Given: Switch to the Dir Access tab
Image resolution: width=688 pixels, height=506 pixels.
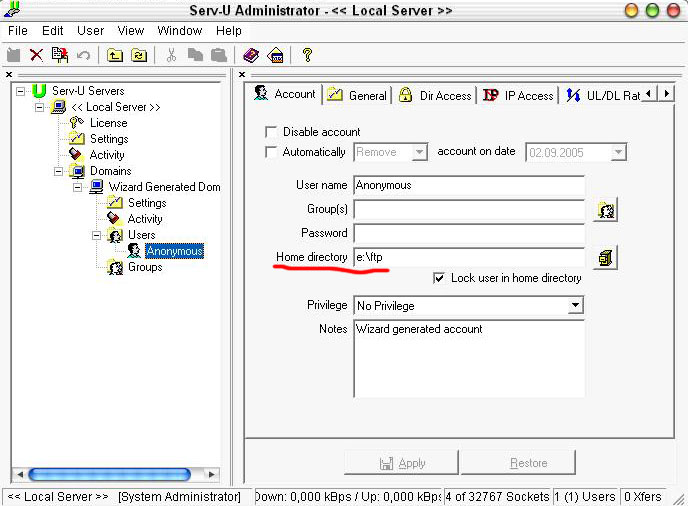Looking at the screenshot, I should pyautogui.click(x=435, y=95).
